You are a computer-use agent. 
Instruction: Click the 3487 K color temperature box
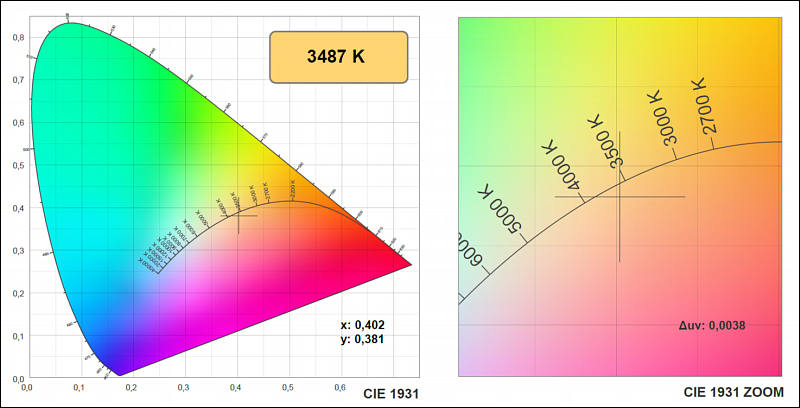339,57
